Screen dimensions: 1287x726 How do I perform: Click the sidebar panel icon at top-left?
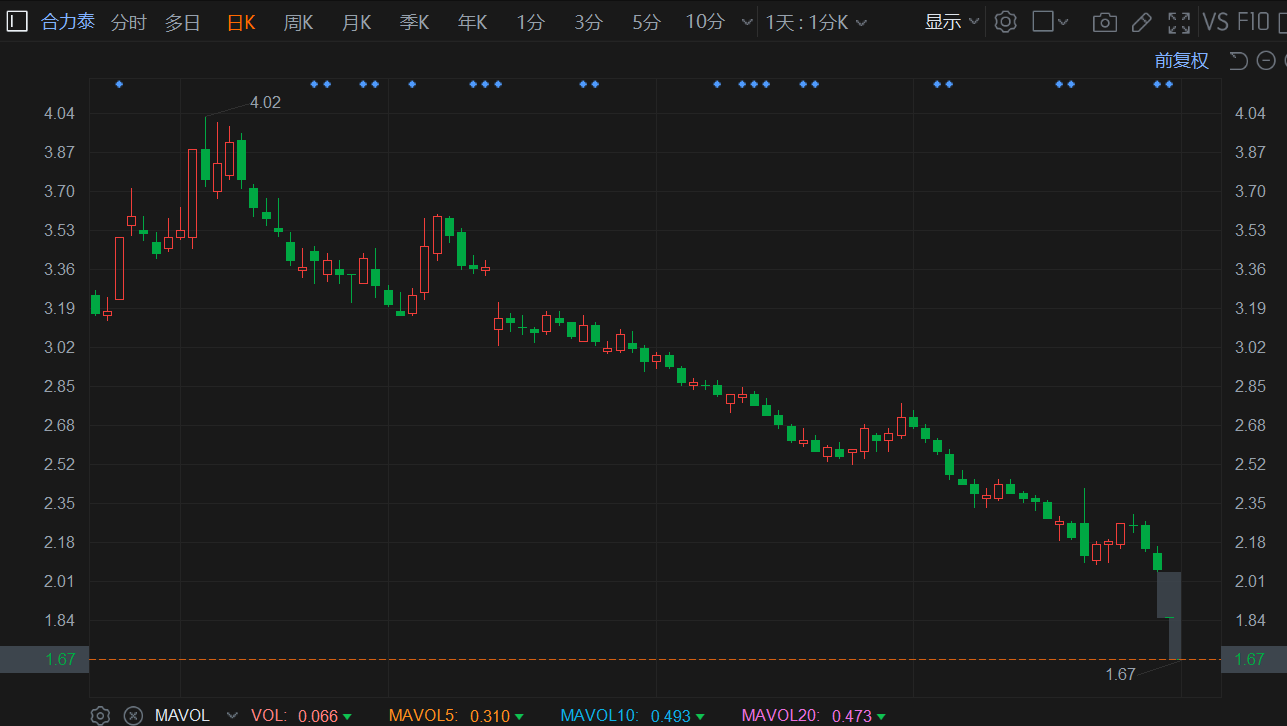point(16,22)
